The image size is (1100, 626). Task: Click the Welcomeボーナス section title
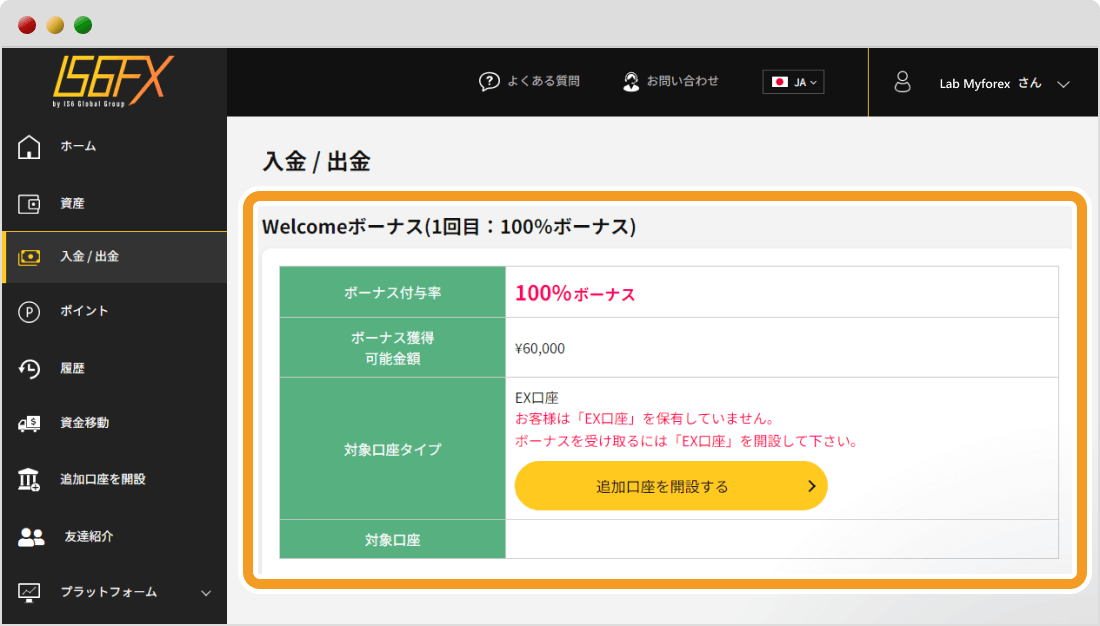(449, 227)
